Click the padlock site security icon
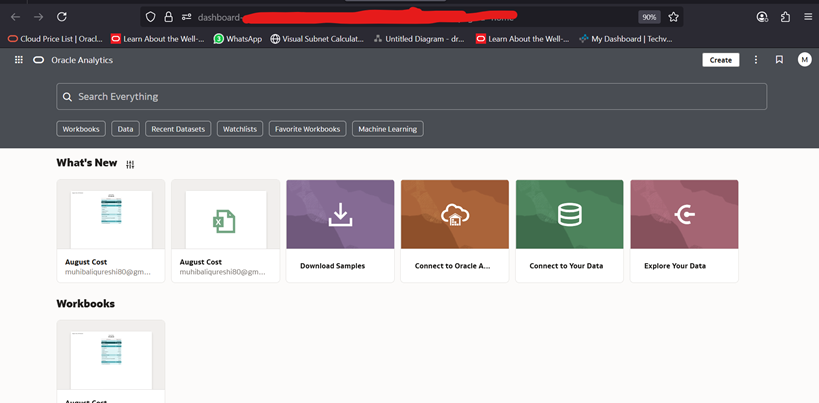 168,17
